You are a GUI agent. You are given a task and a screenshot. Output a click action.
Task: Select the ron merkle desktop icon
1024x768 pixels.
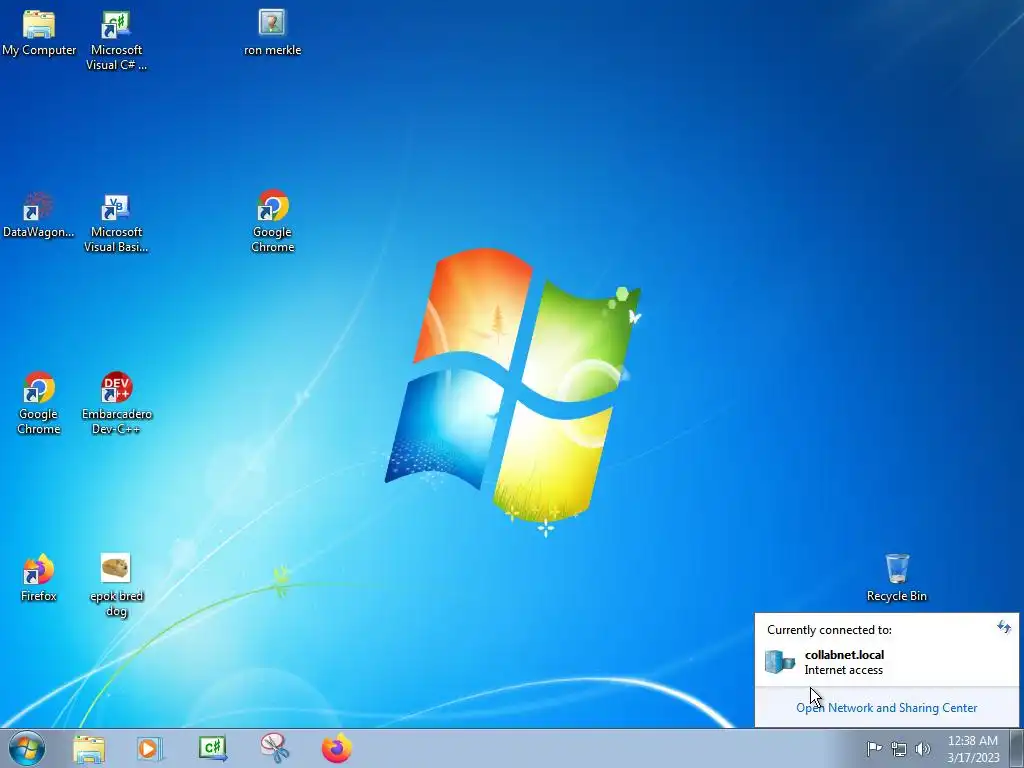coord(272,33)
